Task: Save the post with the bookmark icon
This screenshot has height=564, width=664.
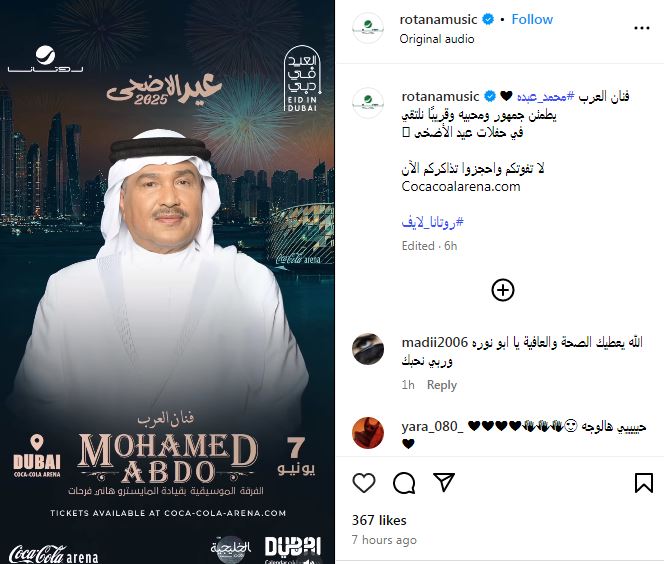Action: pyautogui.click(x=644, y=483)
